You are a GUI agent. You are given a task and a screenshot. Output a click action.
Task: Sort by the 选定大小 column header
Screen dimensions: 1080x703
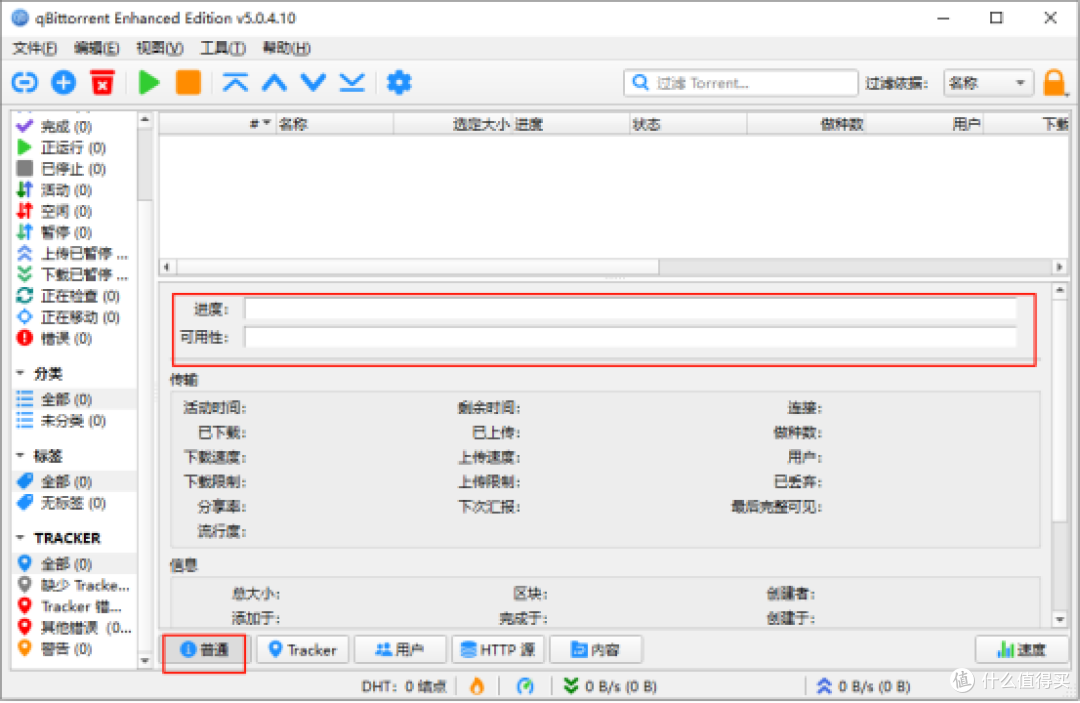[452, 124]
